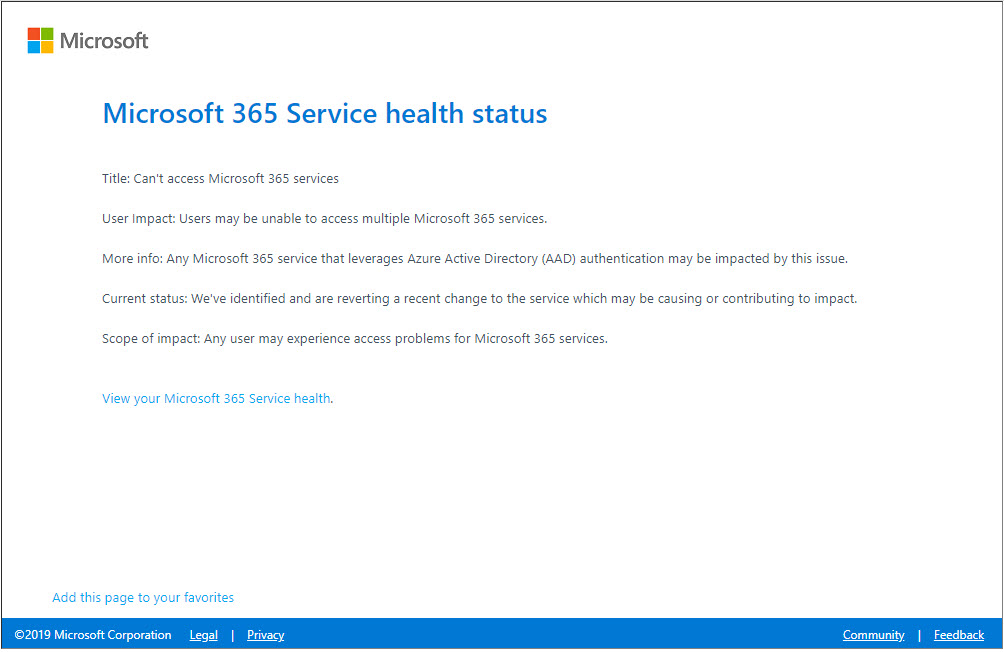Click the Title: Can't access Microsoft 365 services line
The width and height of the screenshot is (1004, 652).
point(220,179)
